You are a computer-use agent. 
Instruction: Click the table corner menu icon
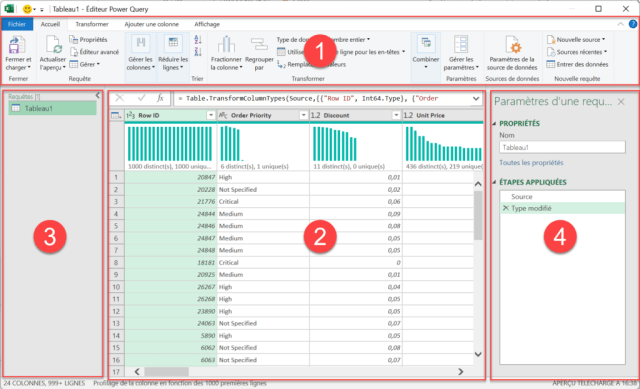pos(116,116)
